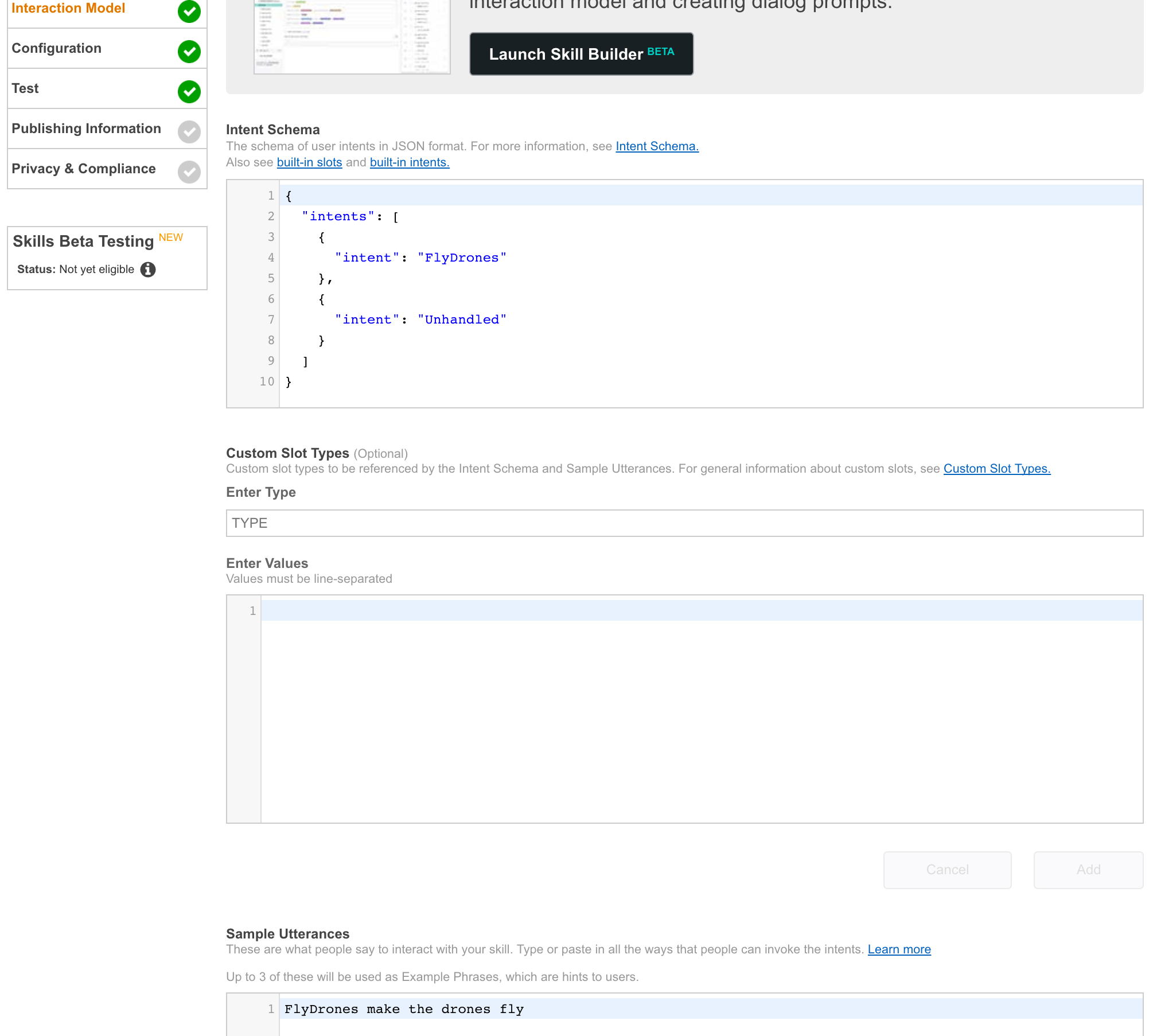Open the built-in intents link
The height and width of the screenshot is (1036, 1157).
click(x=409, y=162)
